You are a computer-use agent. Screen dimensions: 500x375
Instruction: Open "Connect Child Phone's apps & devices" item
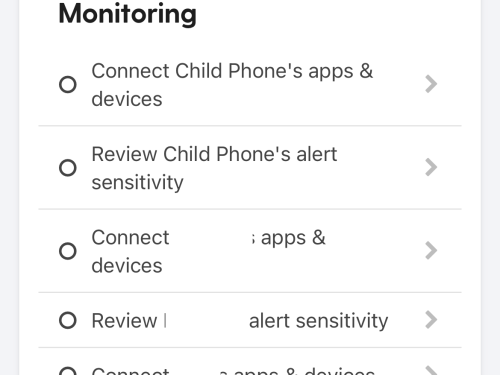click(x=250, y=84)
